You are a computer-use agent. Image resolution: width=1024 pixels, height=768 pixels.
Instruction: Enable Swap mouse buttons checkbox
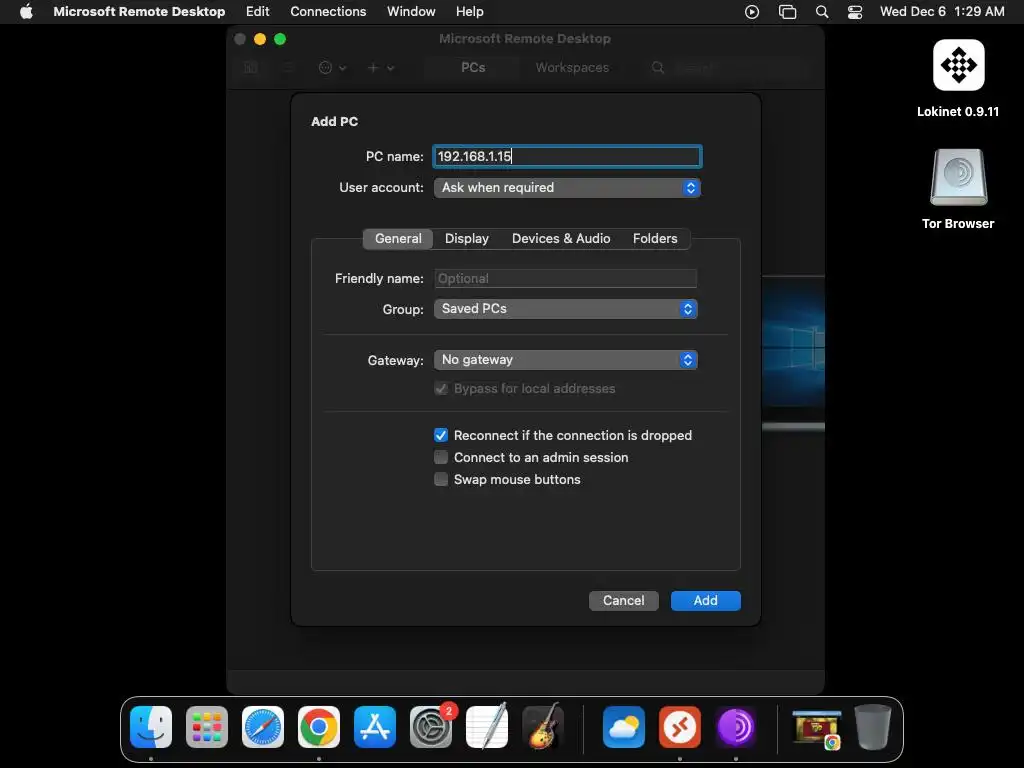tap(441, 479)
